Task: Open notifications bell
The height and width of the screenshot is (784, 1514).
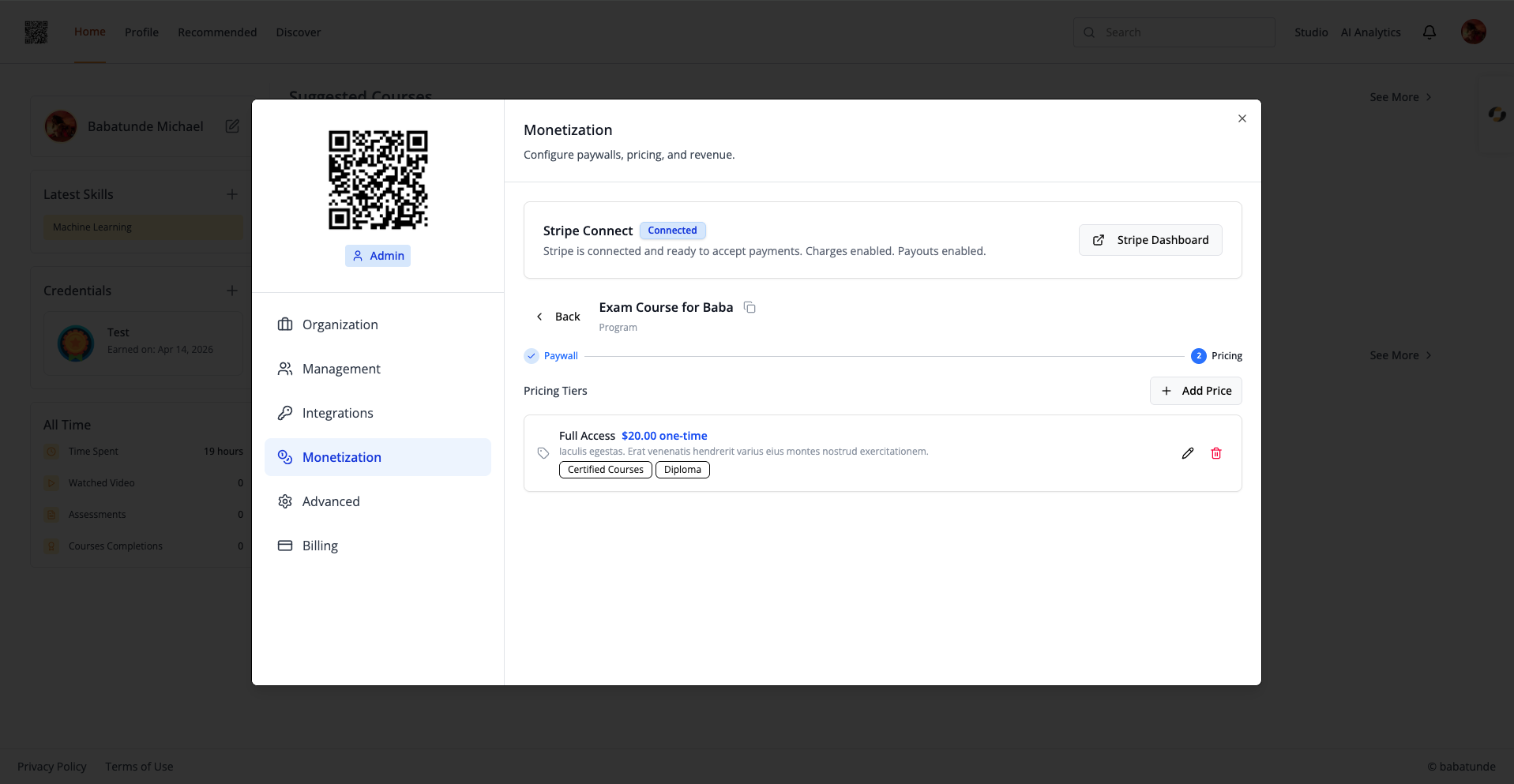Action: click(1429, 32)
